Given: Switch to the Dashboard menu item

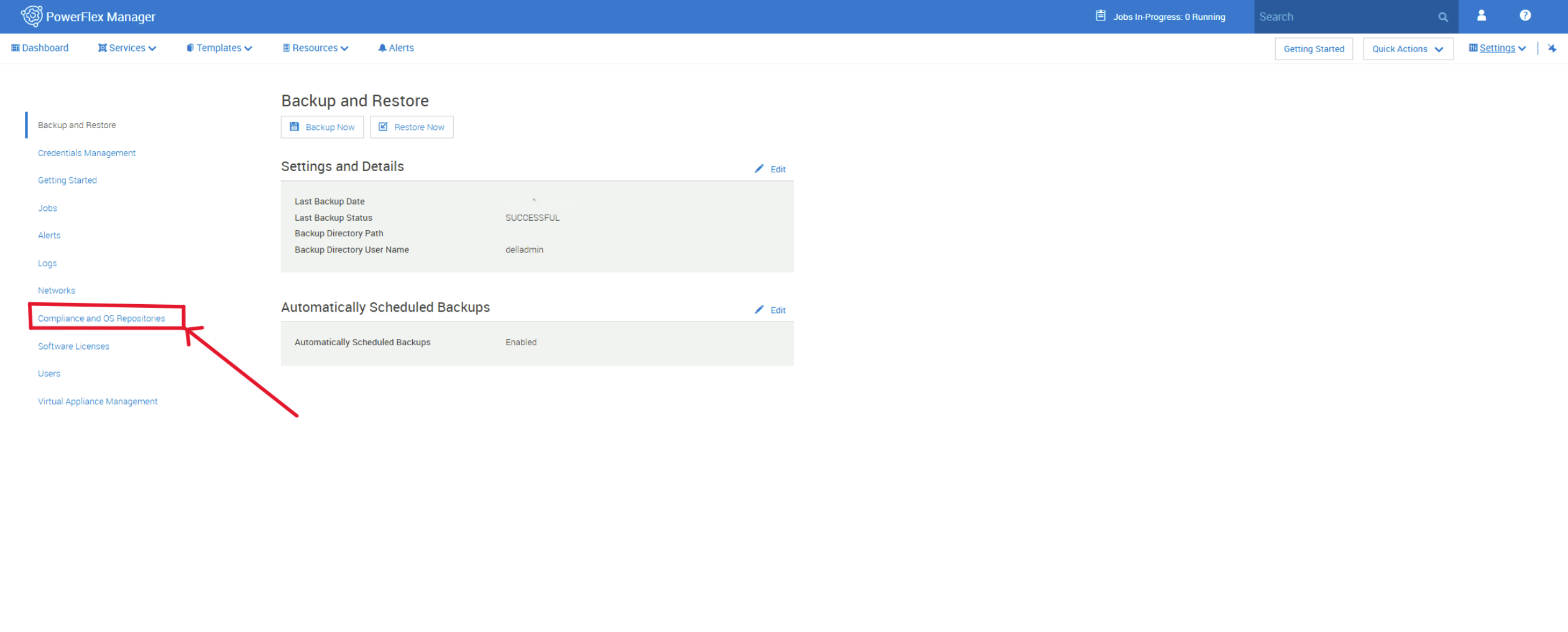Looking at the screenshot, I should 40,48.
